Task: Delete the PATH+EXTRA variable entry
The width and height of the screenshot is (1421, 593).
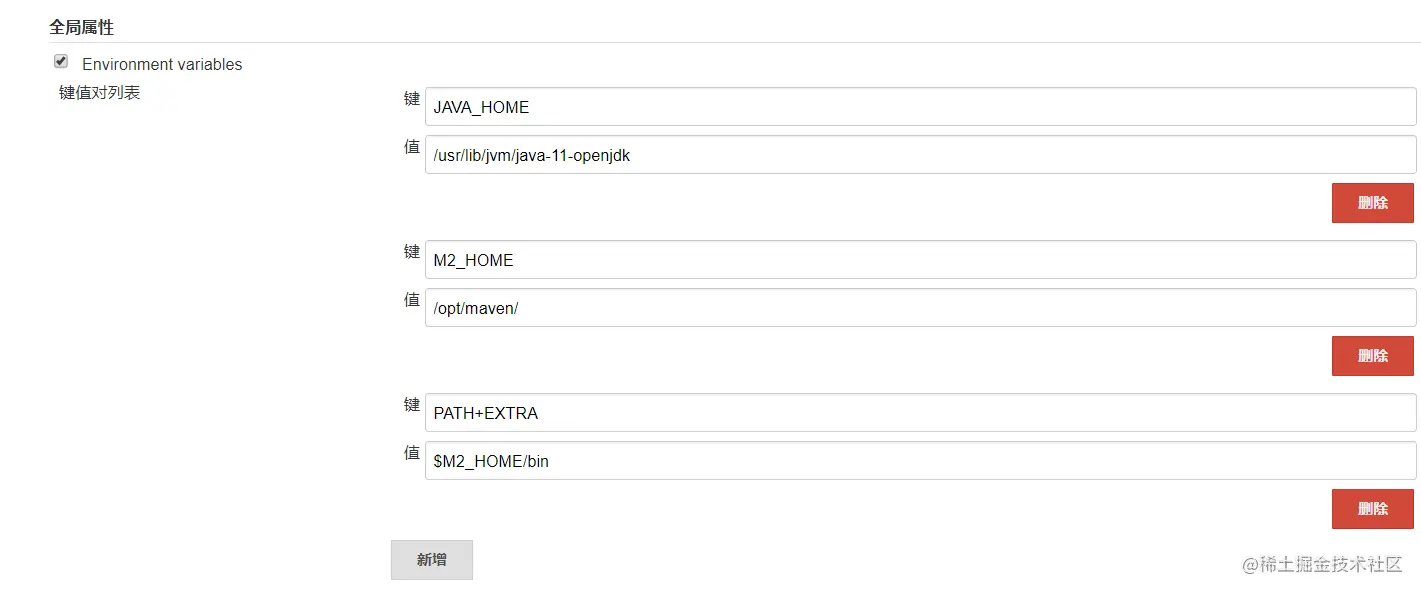Action: click(1372, 509)
